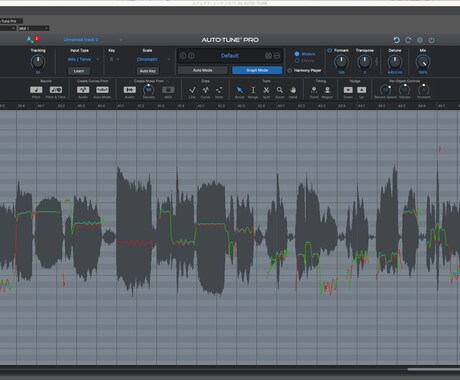
Task: Select the Range tool
Action: 253,90
